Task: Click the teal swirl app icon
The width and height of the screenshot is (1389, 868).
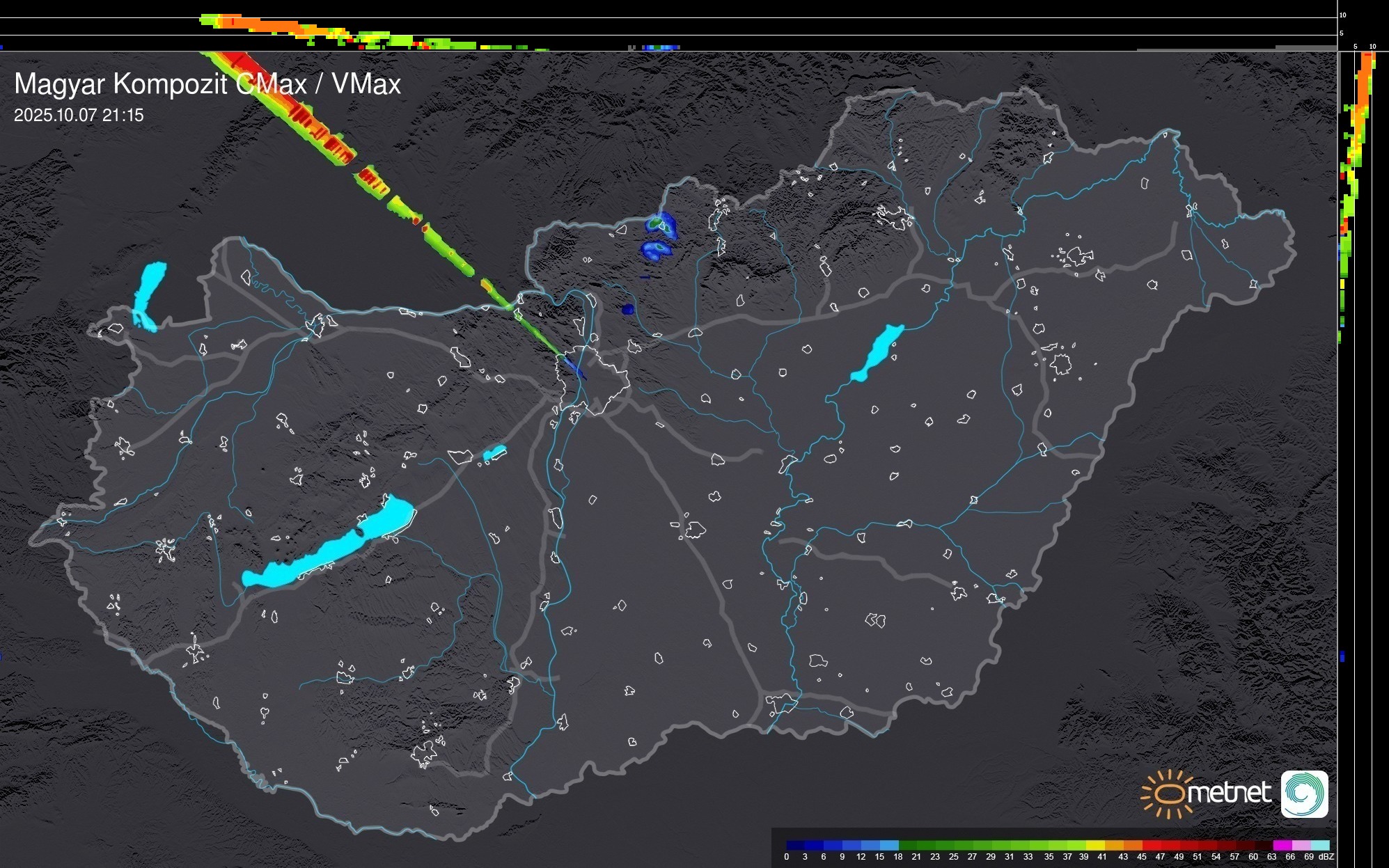Action: [1304, 794]
